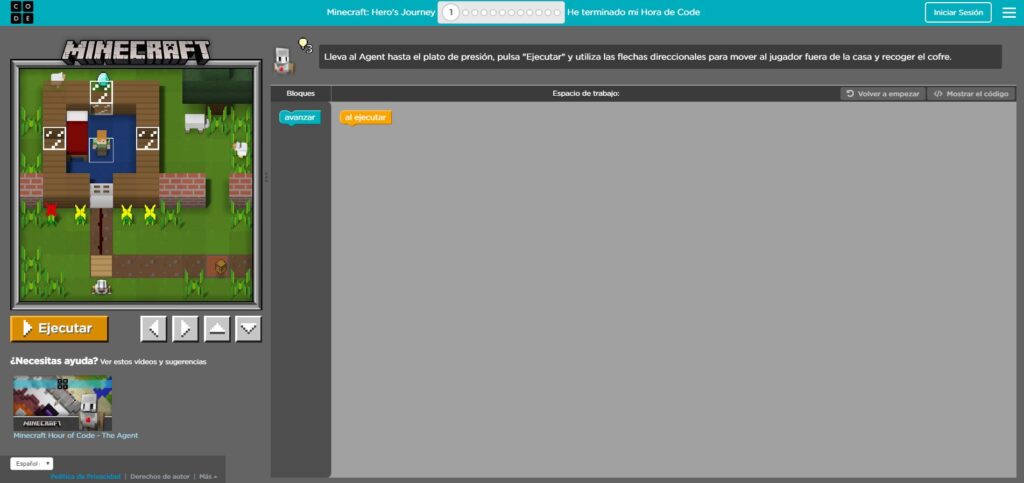This screenshot has width=1024, height=483.
Task: Click the Agent character avatar beside instructions
Action: point(283,60)
